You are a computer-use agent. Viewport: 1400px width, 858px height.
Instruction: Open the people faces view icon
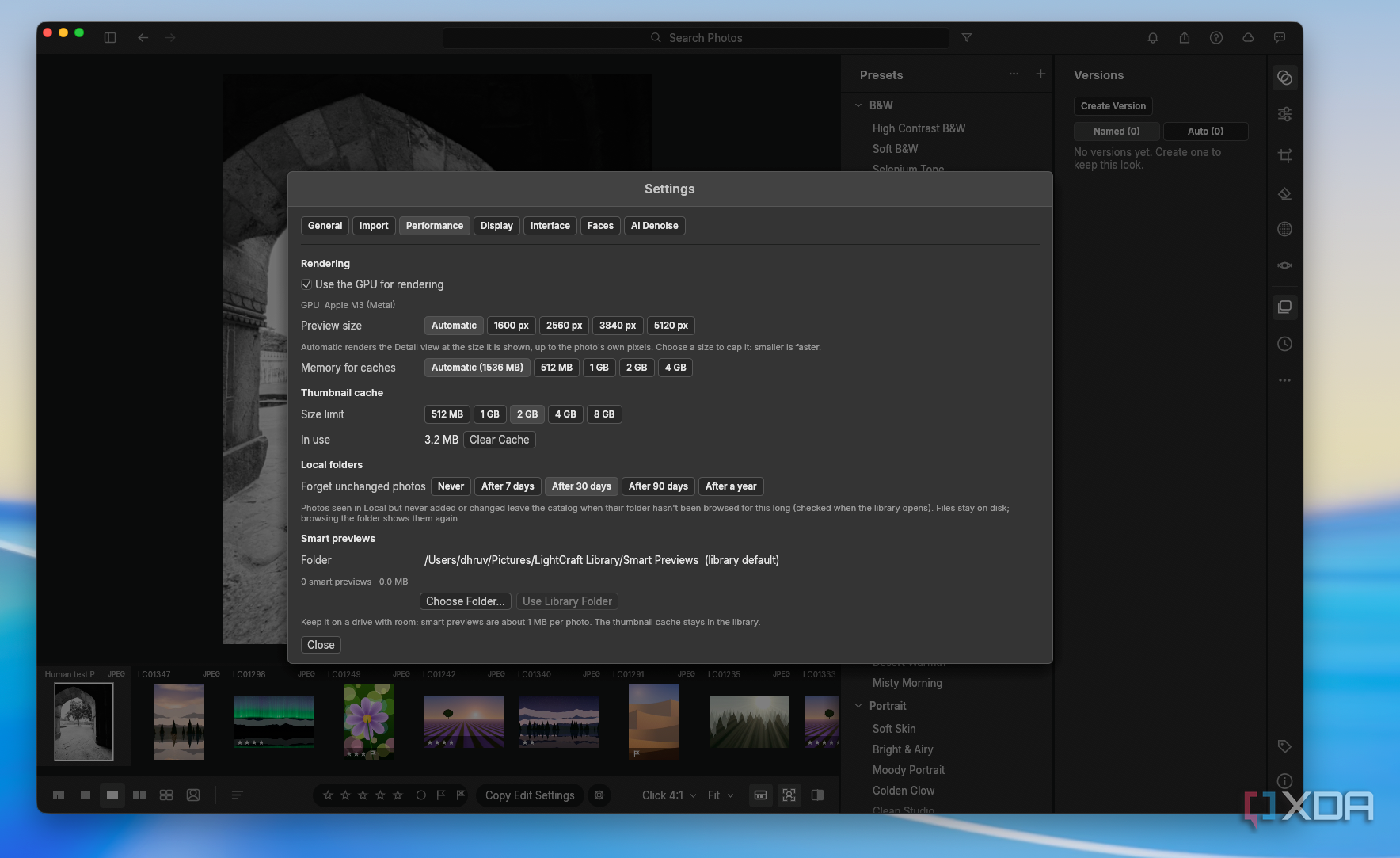193,795
